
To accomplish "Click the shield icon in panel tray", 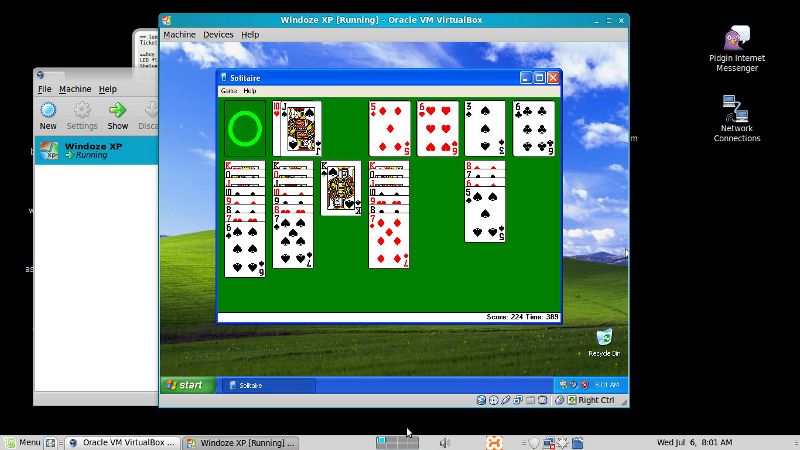I will (534, 443).
